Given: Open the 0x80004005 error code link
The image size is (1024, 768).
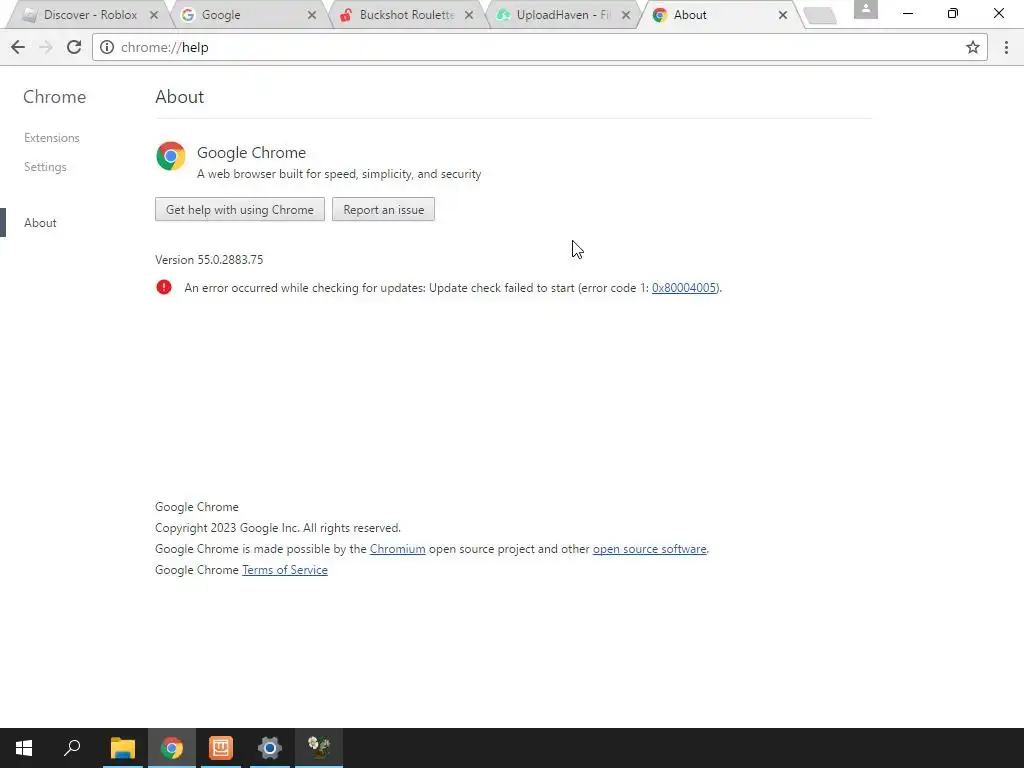Looking at the screenshot, I should click(684, 288).
